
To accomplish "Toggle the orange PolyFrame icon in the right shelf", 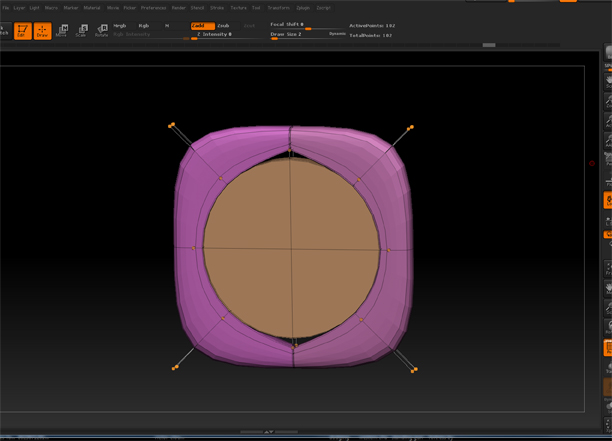I will 608,348.
